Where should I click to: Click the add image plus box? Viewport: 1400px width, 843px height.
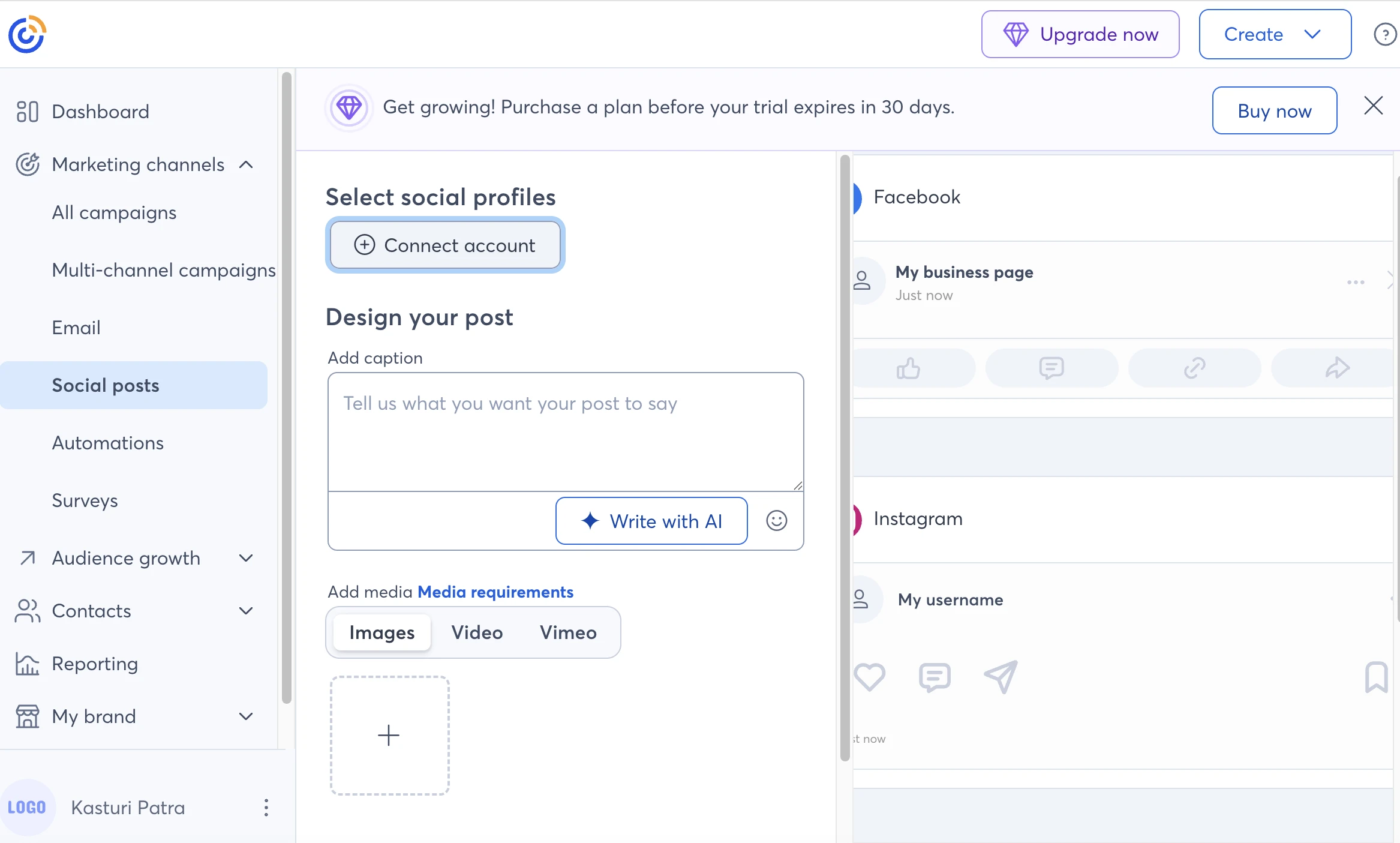pyautogui.click(x=389, y=736)
